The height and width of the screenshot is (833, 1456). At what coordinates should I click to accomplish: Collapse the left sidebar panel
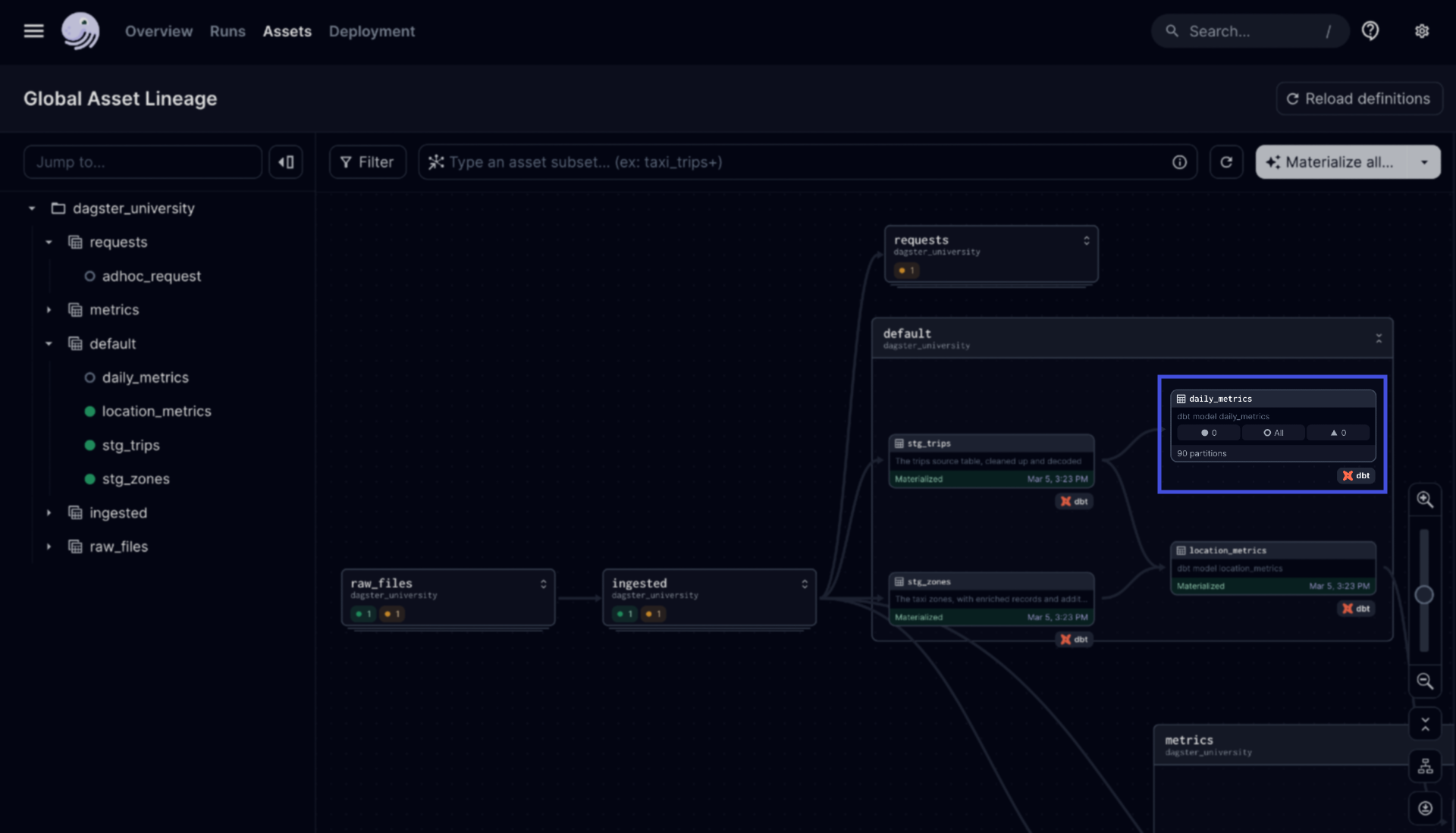(x=286, y=162)
